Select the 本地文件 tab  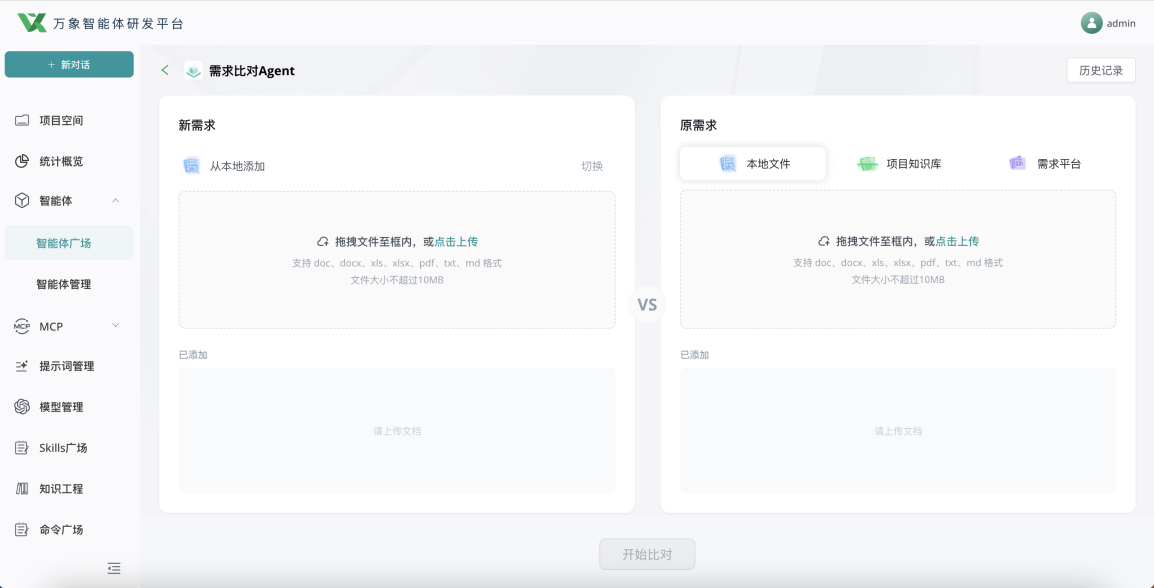click(753, 163)
